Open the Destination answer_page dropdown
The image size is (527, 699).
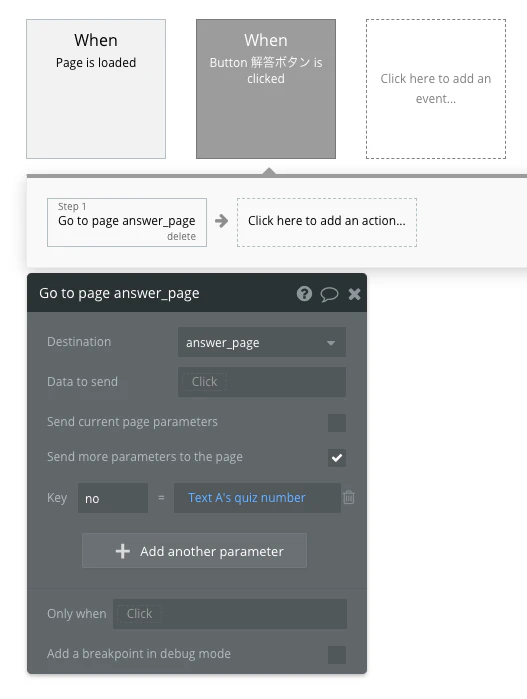click(262, 342)
